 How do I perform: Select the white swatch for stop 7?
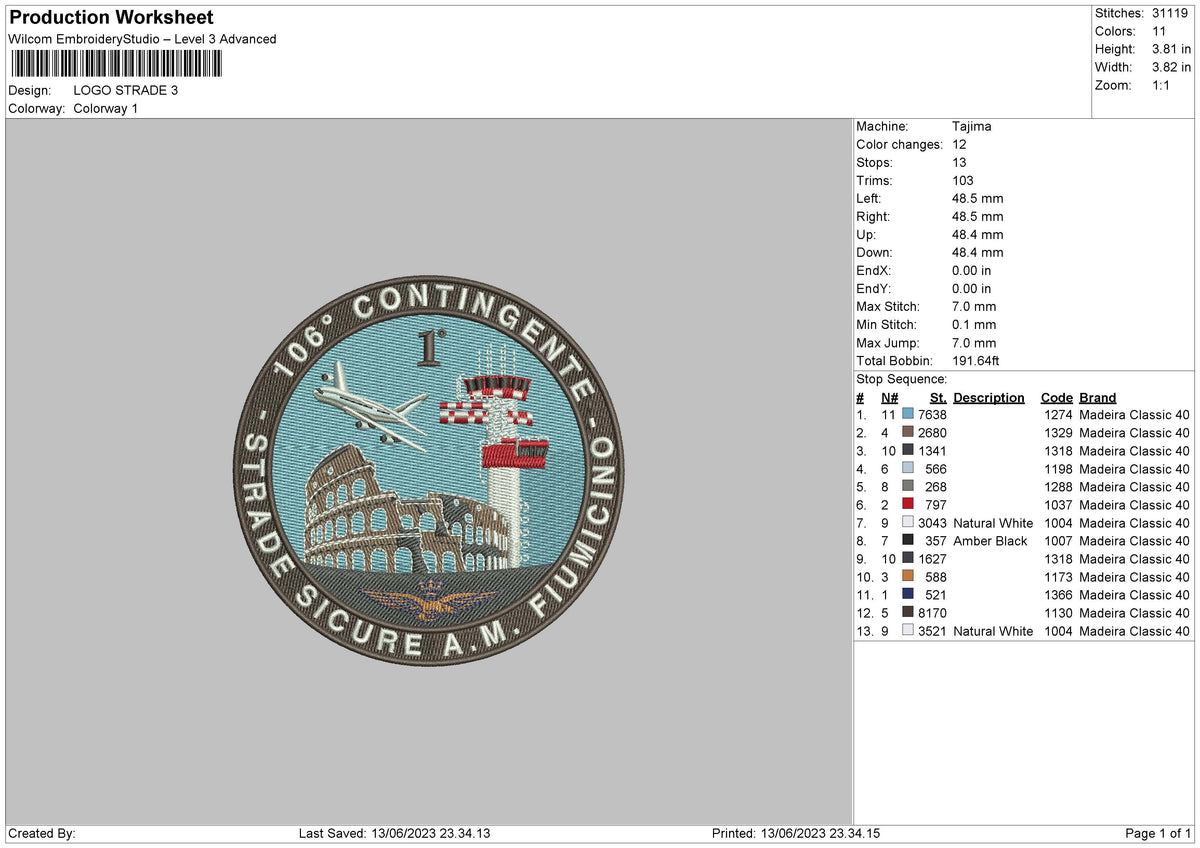908,522
